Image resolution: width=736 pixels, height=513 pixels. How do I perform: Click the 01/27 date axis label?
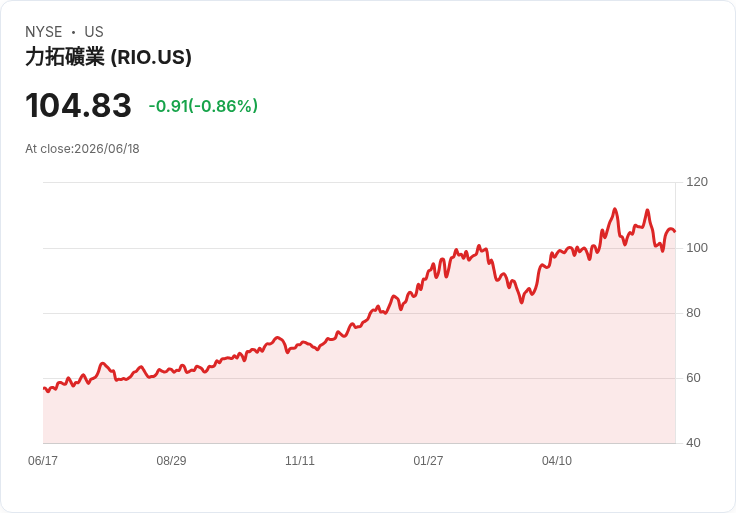[x=428, y=461]
